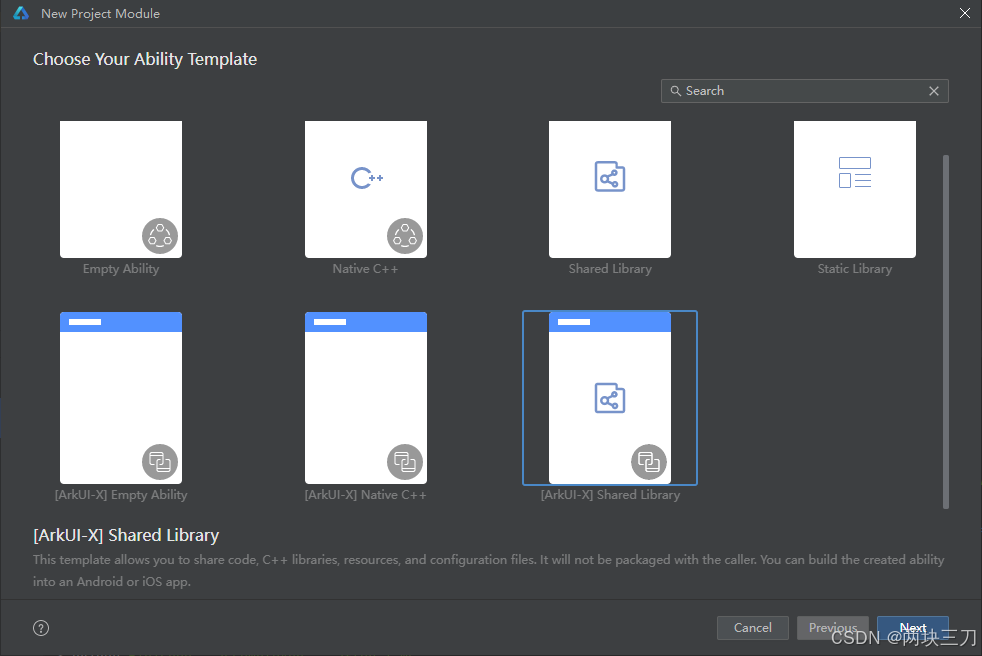This screenshot has width=982, height=656.
Task: Click the share icon in Shared Library card
Action: click(x=610, y=177)
